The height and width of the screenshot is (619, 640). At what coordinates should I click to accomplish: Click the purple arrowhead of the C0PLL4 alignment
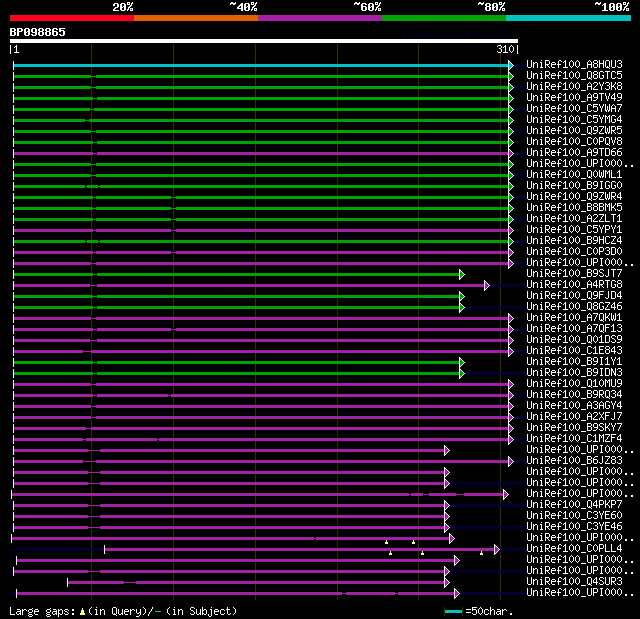[497, 550]
